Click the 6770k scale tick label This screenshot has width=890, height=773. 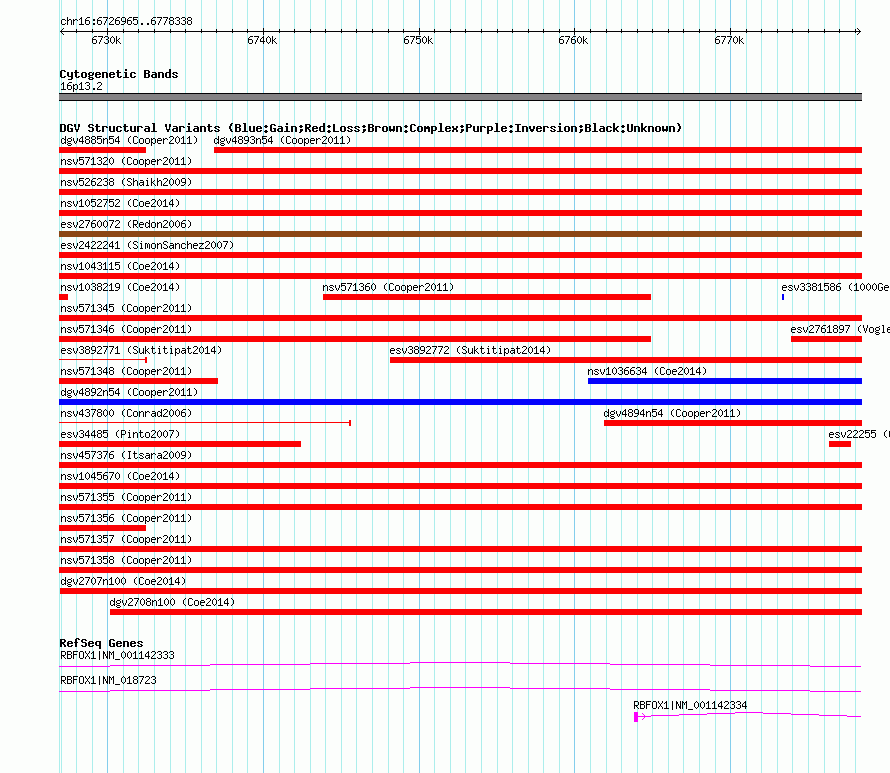(x=729, y=40)
